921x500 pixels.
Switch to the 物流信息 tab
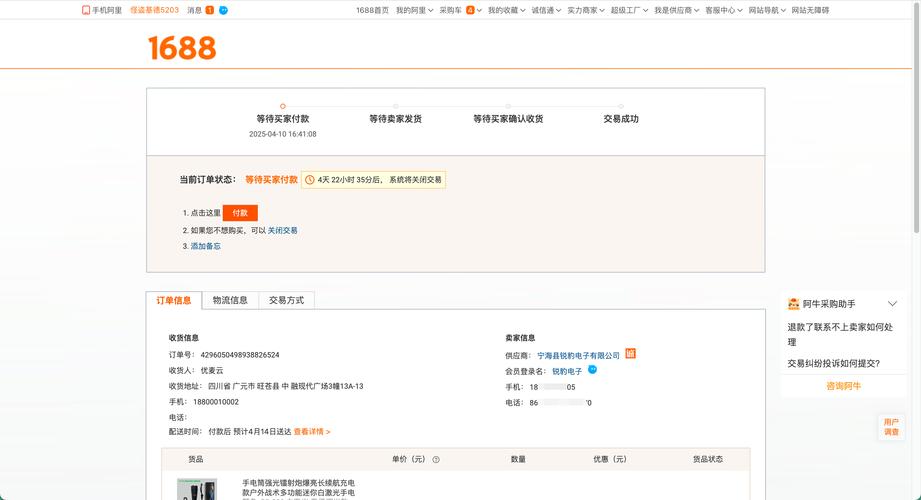pos(230,300)
